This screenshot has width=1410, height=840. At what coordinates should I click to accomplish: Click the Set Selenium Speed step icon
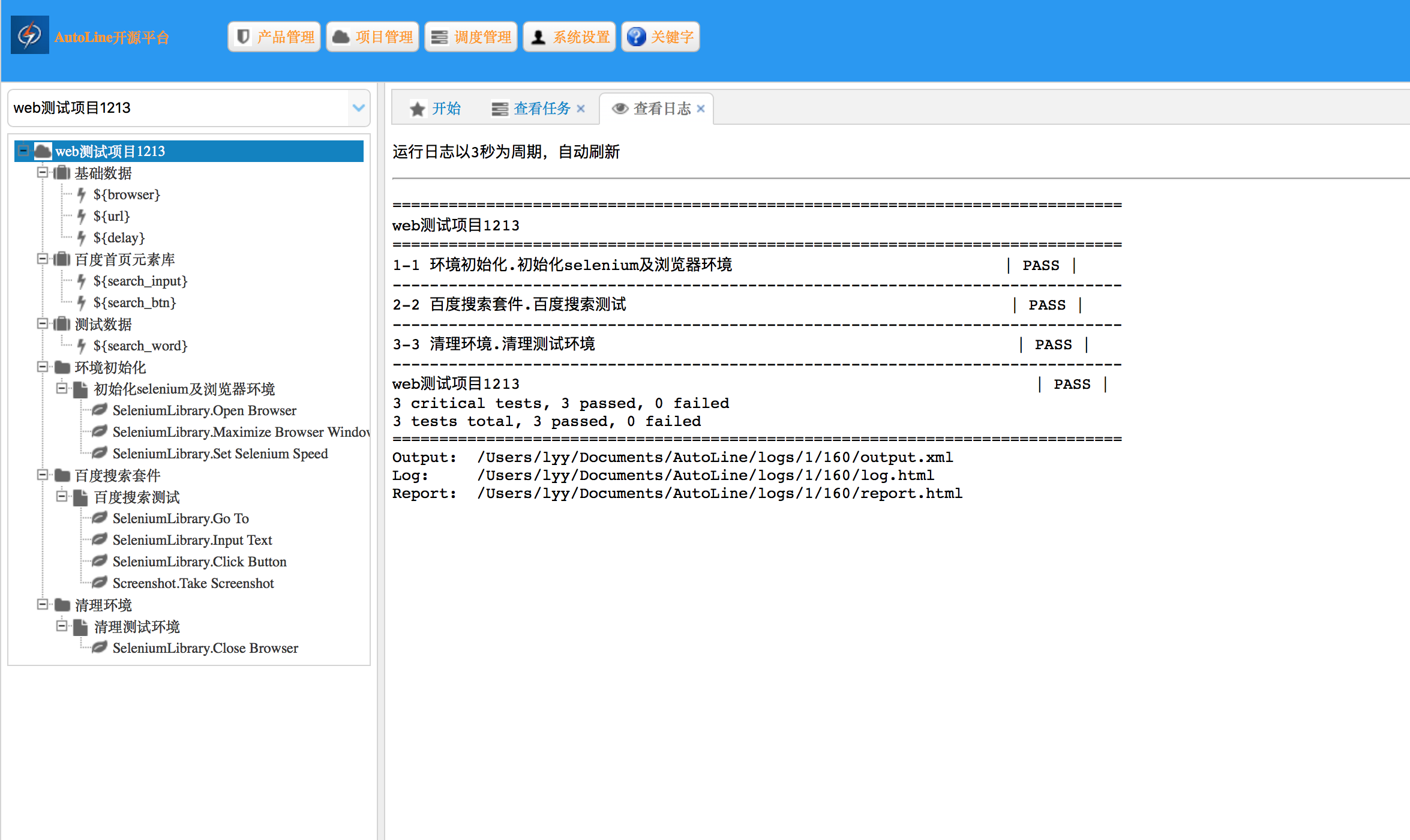(x=100, y=453)
